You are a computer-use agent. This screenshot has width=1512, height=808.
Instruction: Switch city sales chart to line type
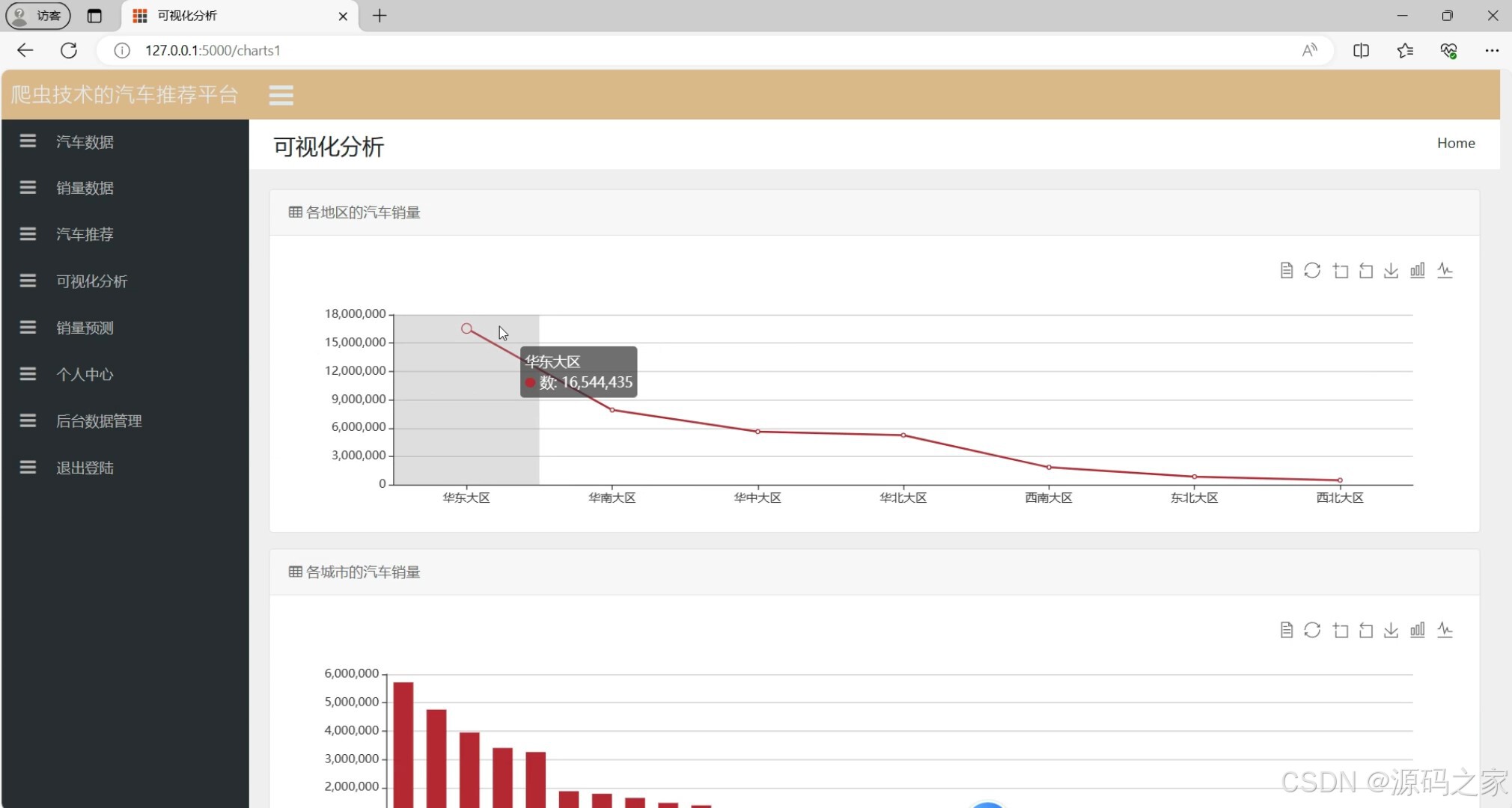coord(1445,631)
